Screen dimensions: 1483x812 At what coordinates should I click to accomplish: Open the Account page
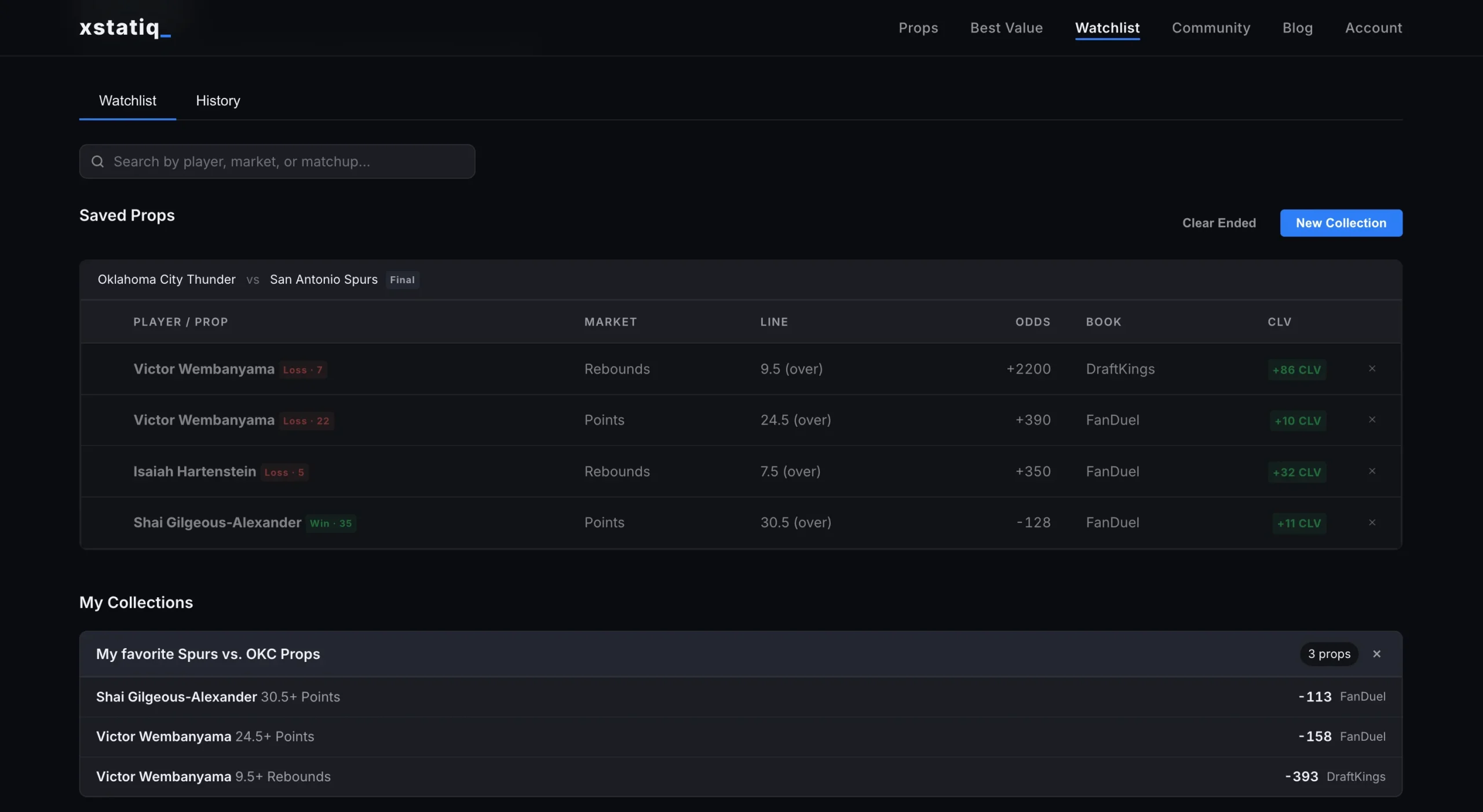tap(1374, 28)
